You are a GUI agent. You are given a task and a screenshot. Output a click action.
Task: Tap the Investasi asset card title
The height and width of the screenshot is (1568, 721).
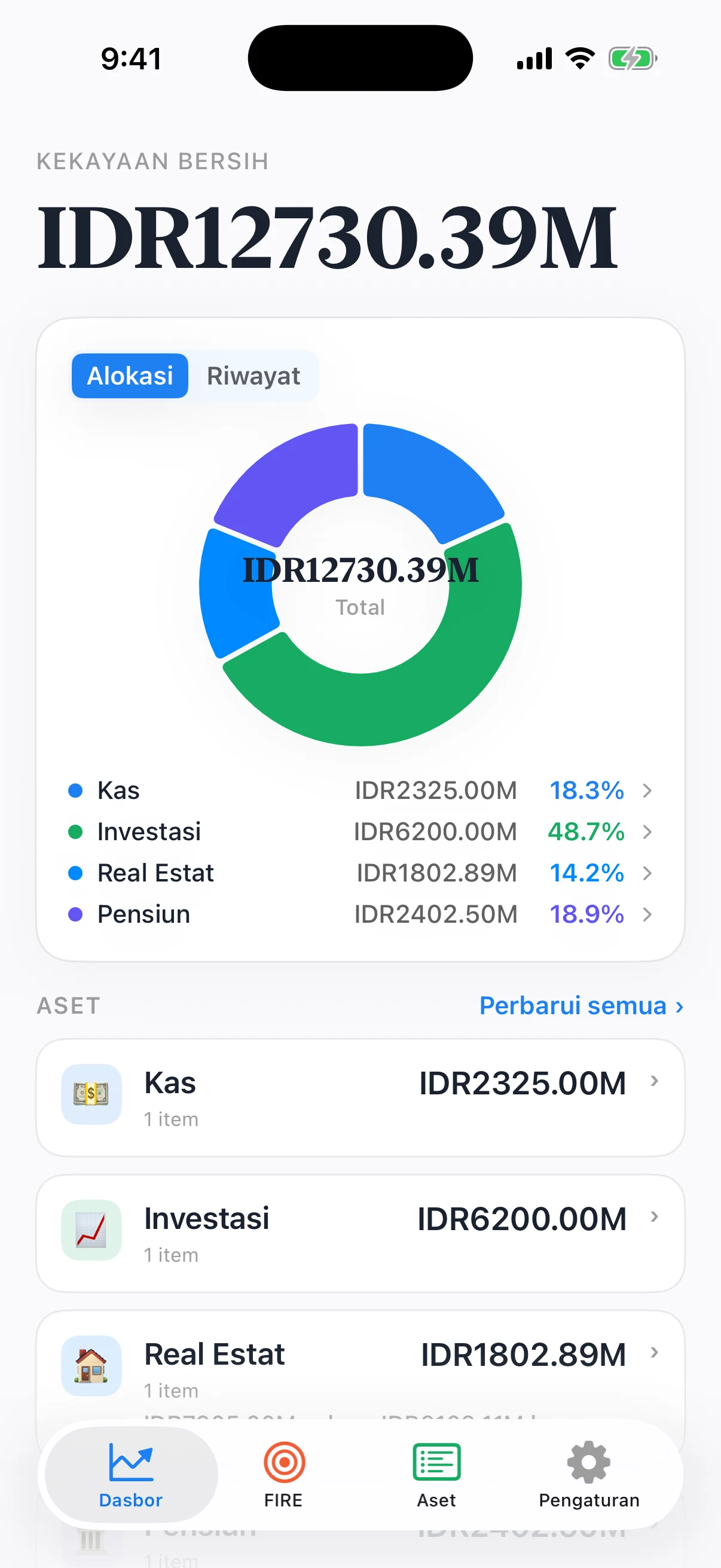pos(206,1219)
